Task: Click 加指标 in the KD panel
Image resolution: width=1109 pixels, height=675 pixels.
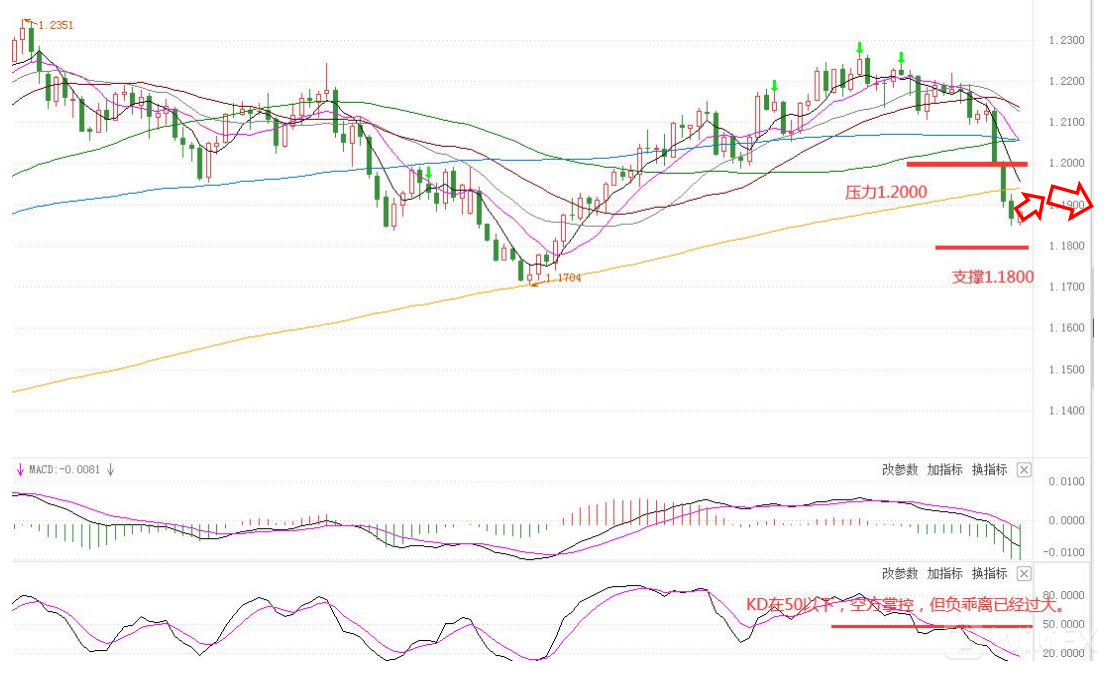Action: point(944,574)
